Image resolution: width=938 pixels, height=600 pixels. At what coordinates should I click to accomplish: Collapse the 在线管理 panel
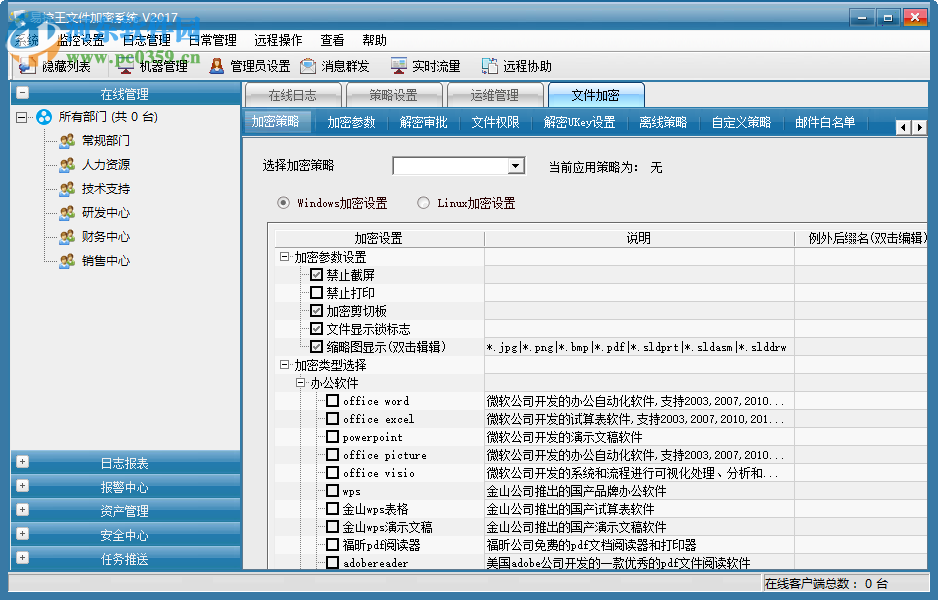point(23,93)
